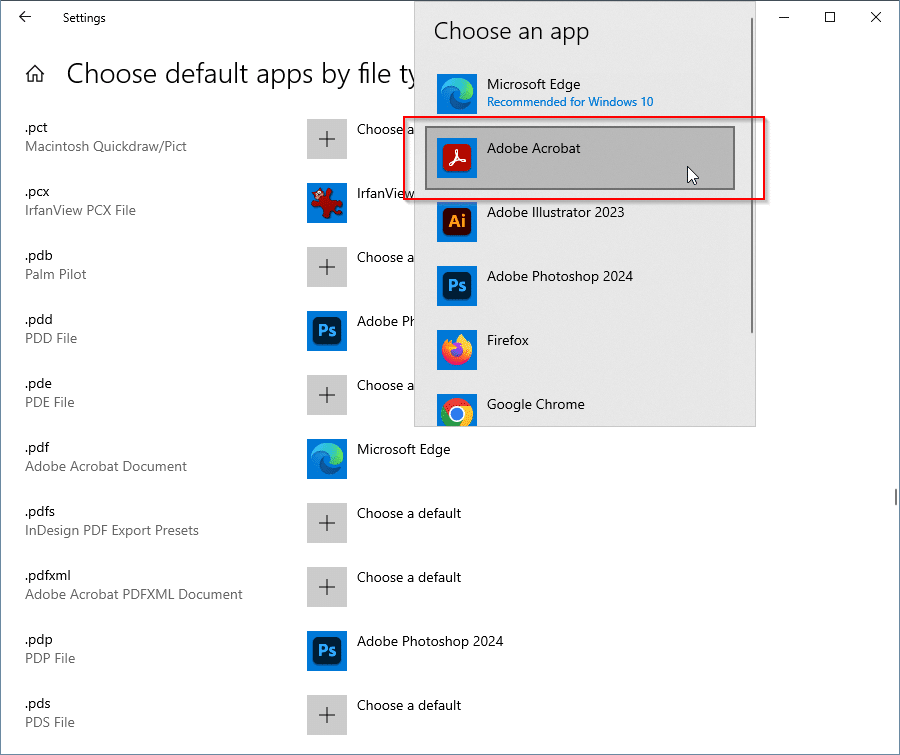Click Adobe Acrobat PDFXML Document text
Image resolution: width=900 pixels, height=755 pixels.
click(x=134, y=594)
